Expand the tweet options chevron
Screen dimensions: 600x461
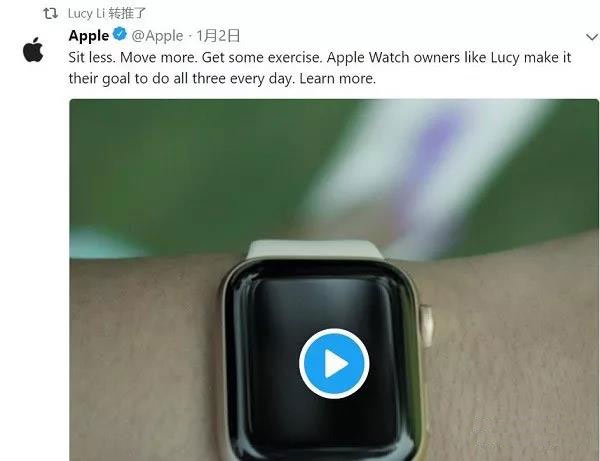[x=592, y=37]
